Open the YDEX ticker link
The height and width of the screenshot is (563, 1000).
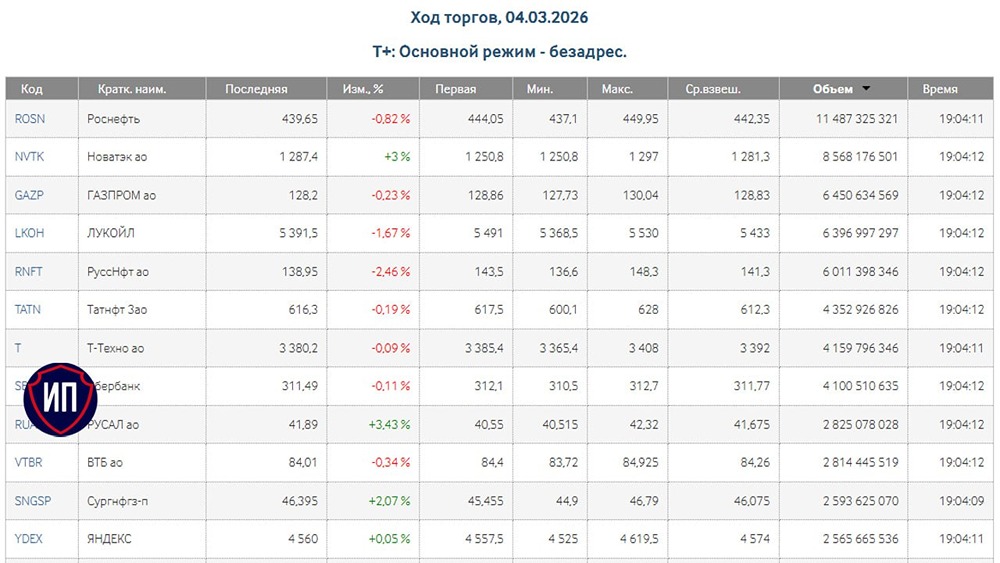[x=29, y=538]
